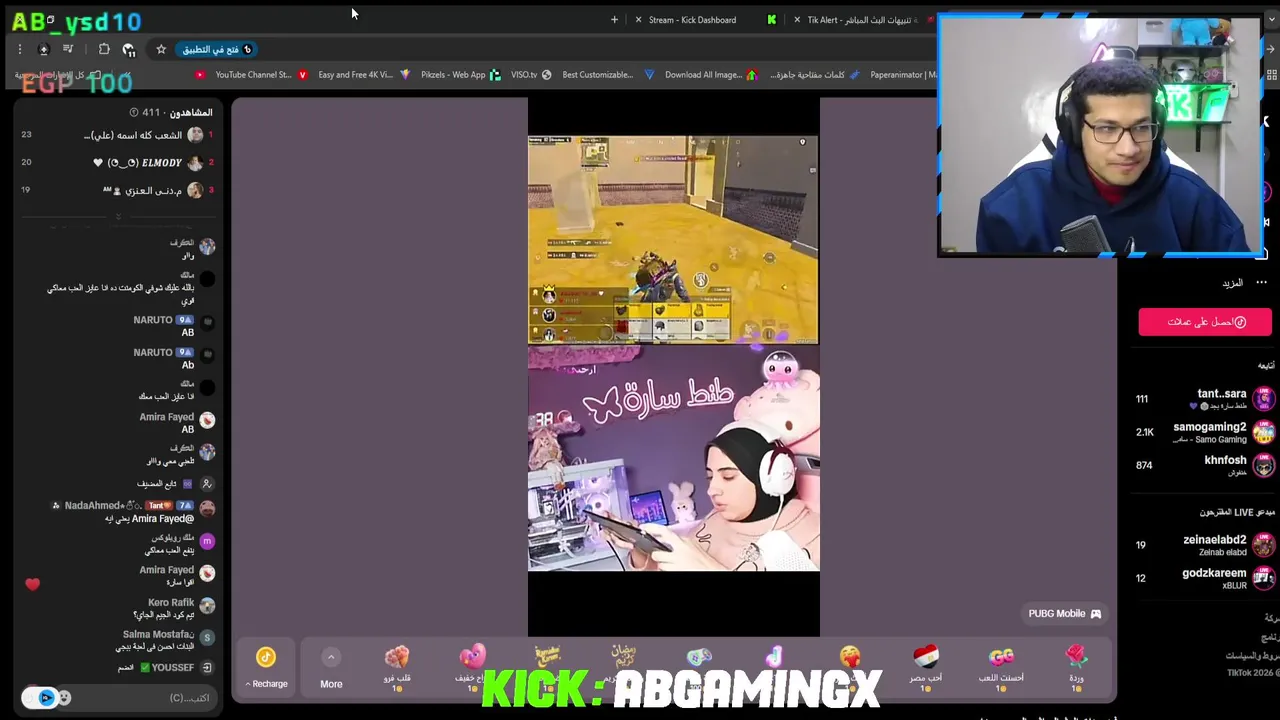Image resolution: width=1280 pixels, height=720 pixels.
Task: Click the احصل على عملات get coins button
Action: tap(1205, 322)
